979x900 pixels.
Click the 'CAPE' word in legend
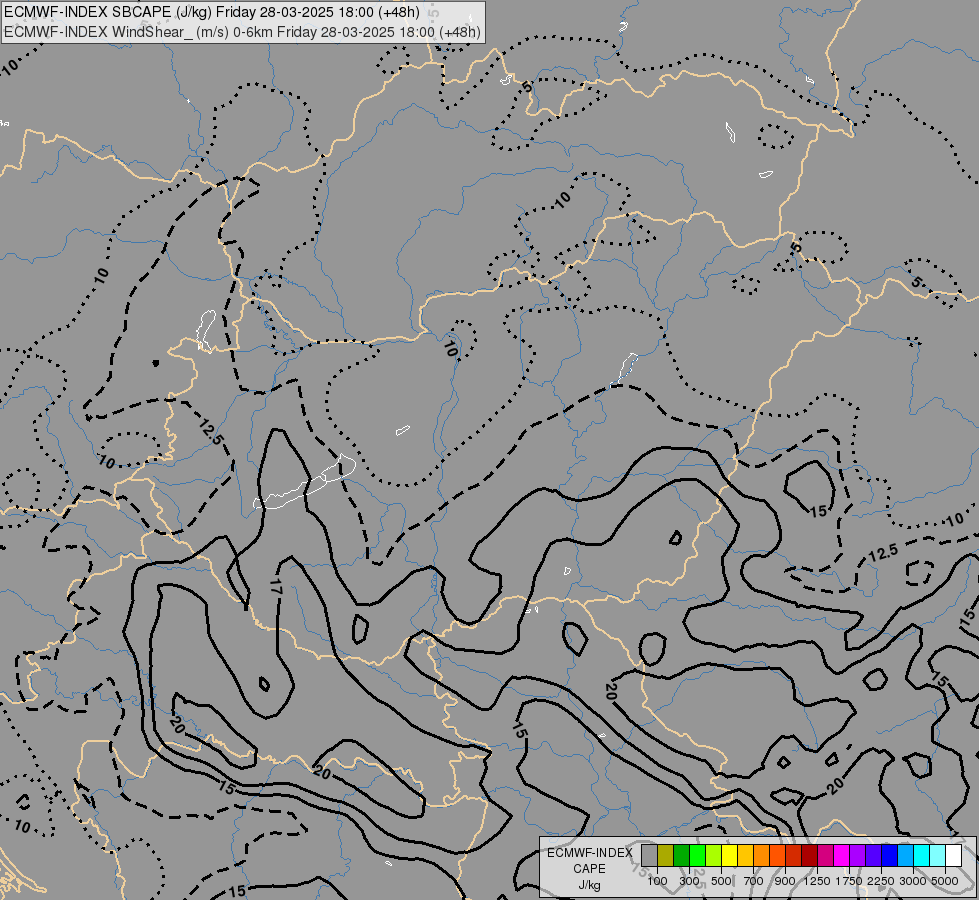point(589,869)
